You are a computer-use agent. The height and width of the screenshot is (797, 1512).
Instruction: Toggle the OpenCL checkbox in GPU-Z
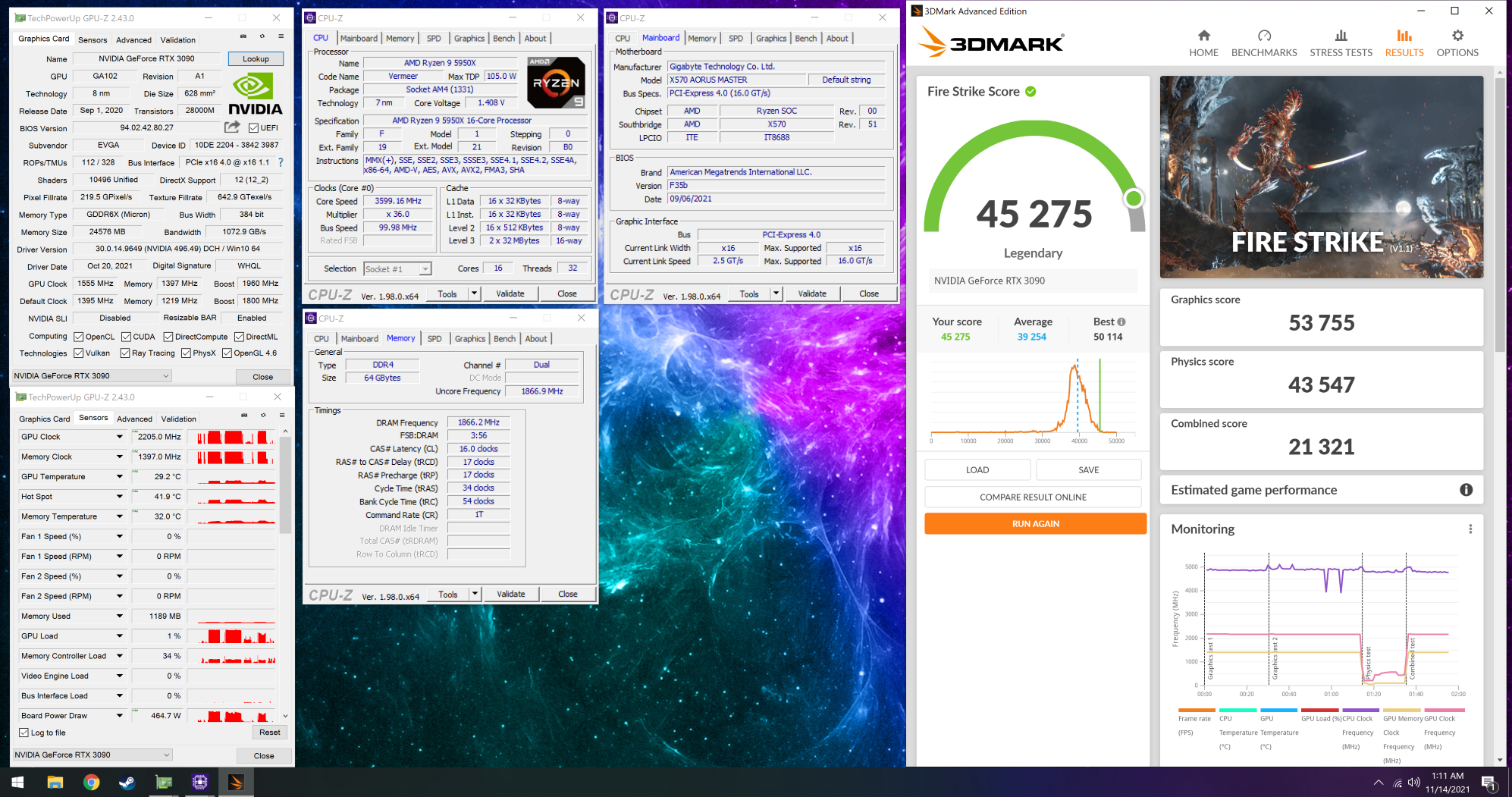[78, 337]
